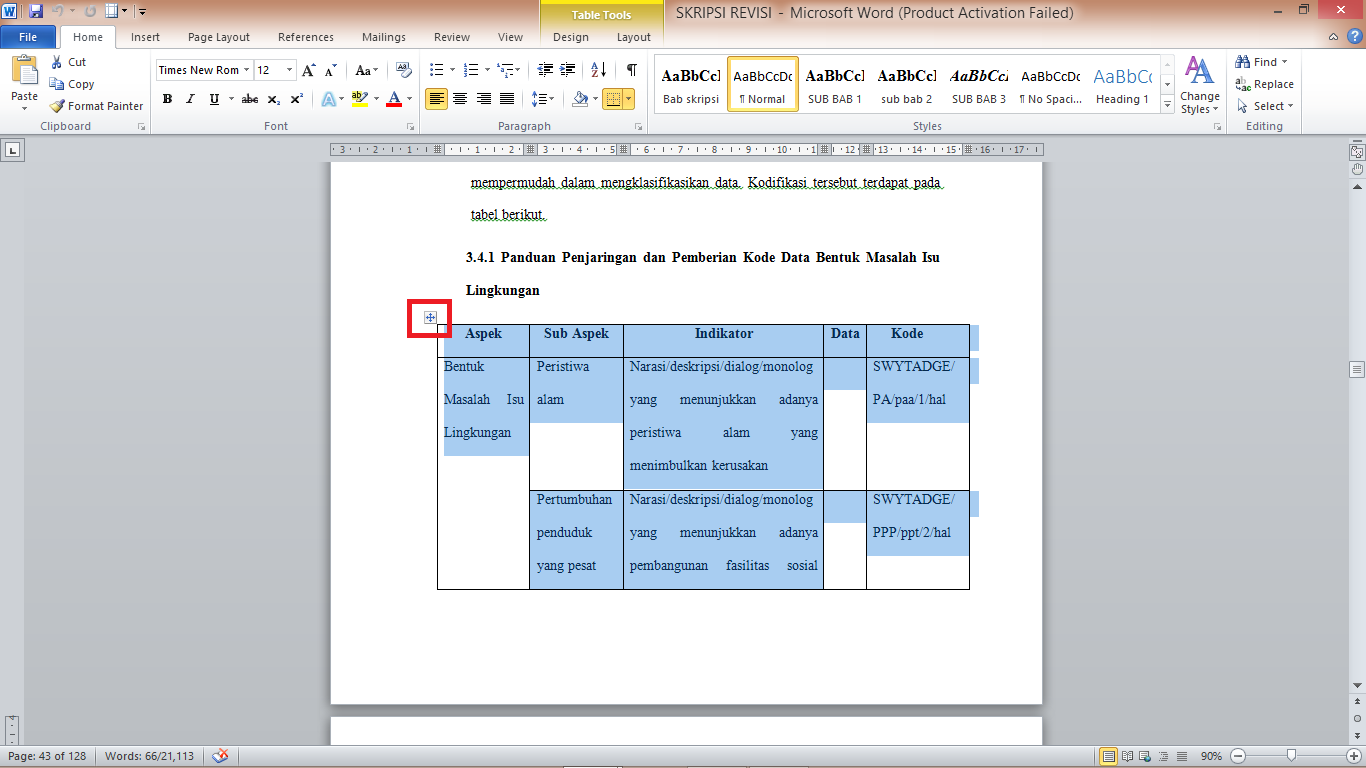Image resolution: width=1366 pixels, height=768 pixels.
Task: Switch to the Page Layout tab
Action: [219, 37]
